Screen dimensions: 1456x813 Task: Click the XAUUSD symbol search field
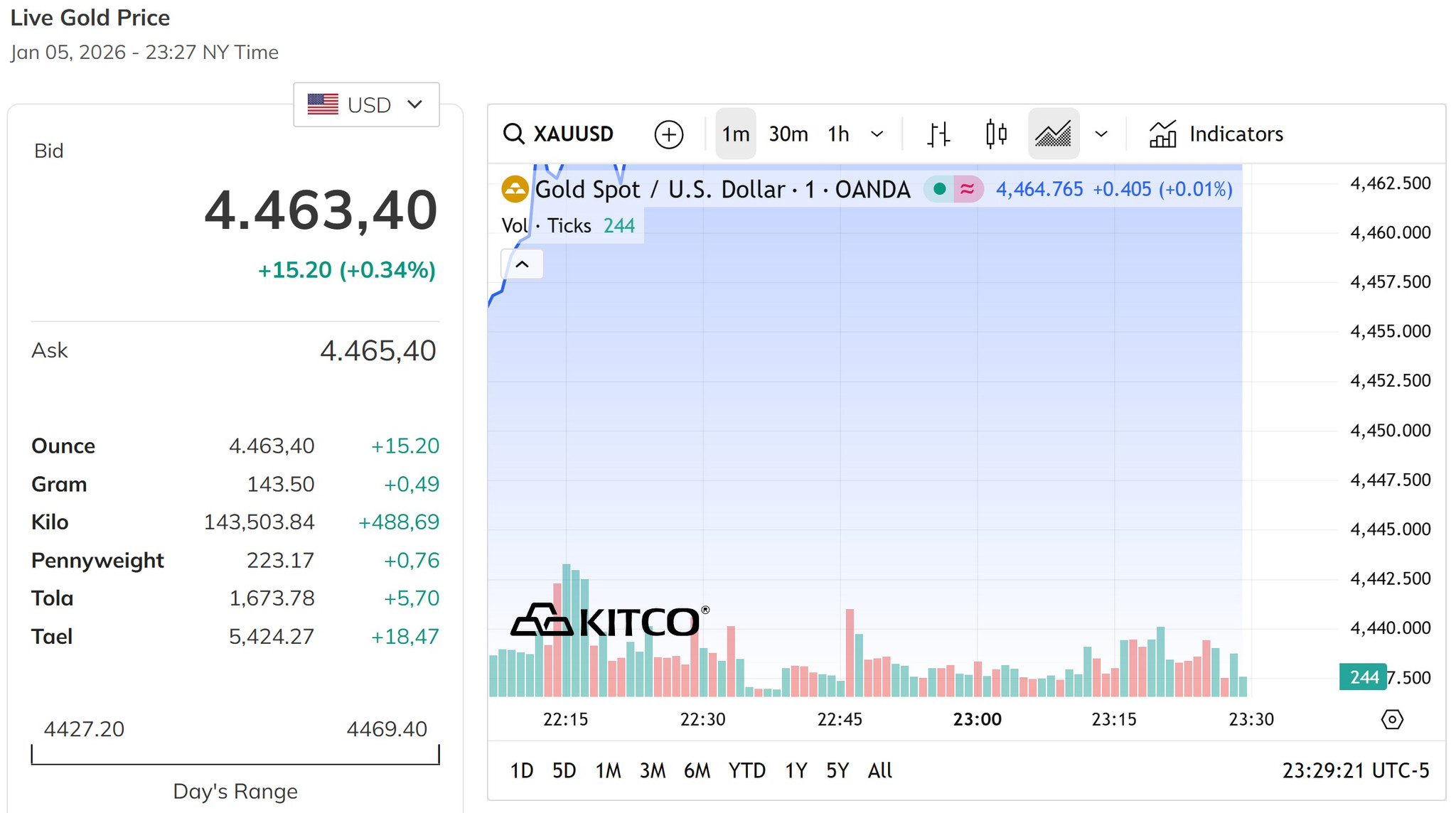(559, 134)
